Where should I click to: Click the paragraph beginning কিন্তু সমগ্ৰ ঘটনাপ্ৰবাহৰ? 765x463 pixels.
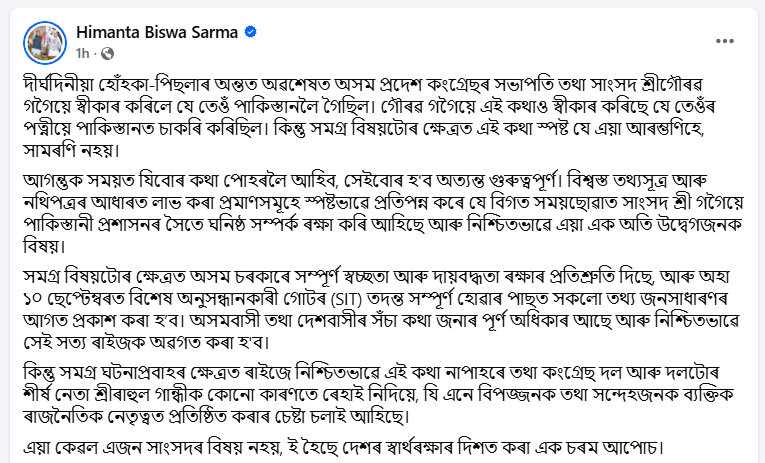(379, 394)
